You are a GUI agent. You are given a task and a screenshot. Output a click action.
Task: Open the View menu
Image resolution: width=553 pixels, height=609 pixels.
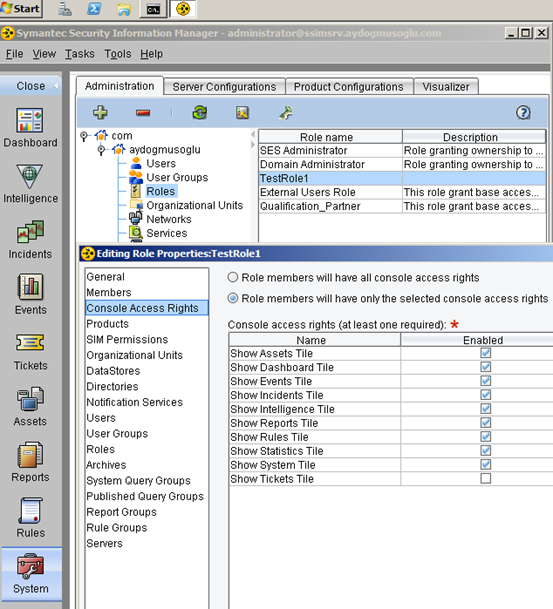click(44, 54)
